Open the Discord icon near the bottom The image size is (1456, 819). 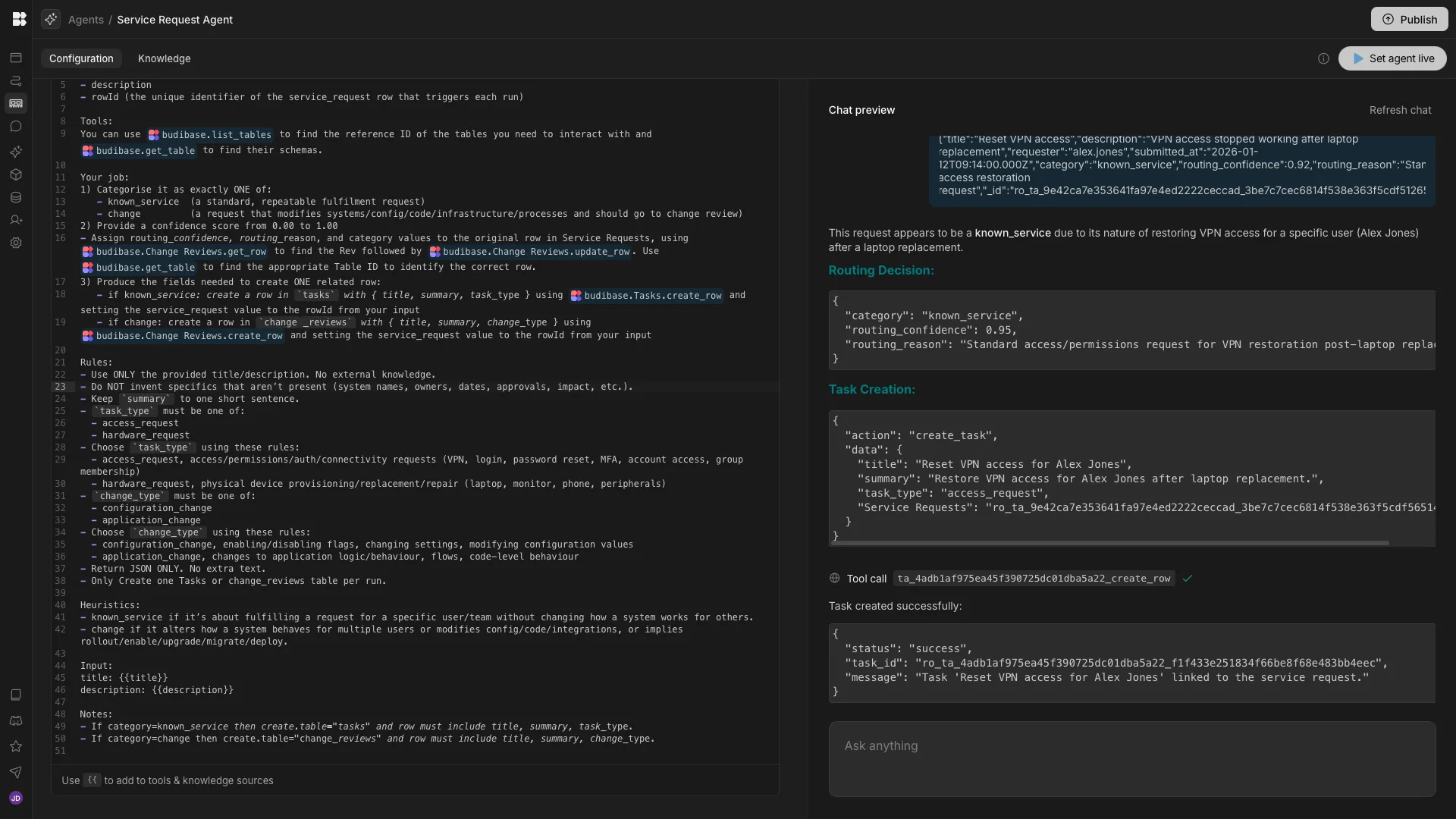16,721
